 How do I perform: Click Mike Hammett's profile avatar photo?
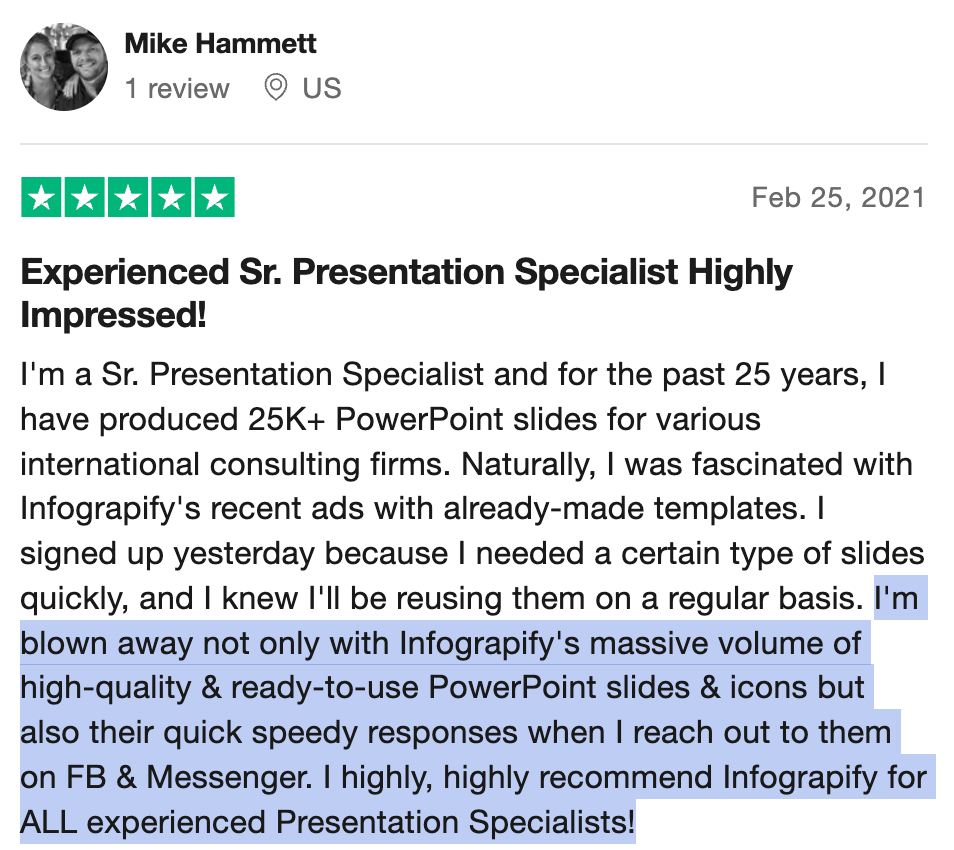64,67
